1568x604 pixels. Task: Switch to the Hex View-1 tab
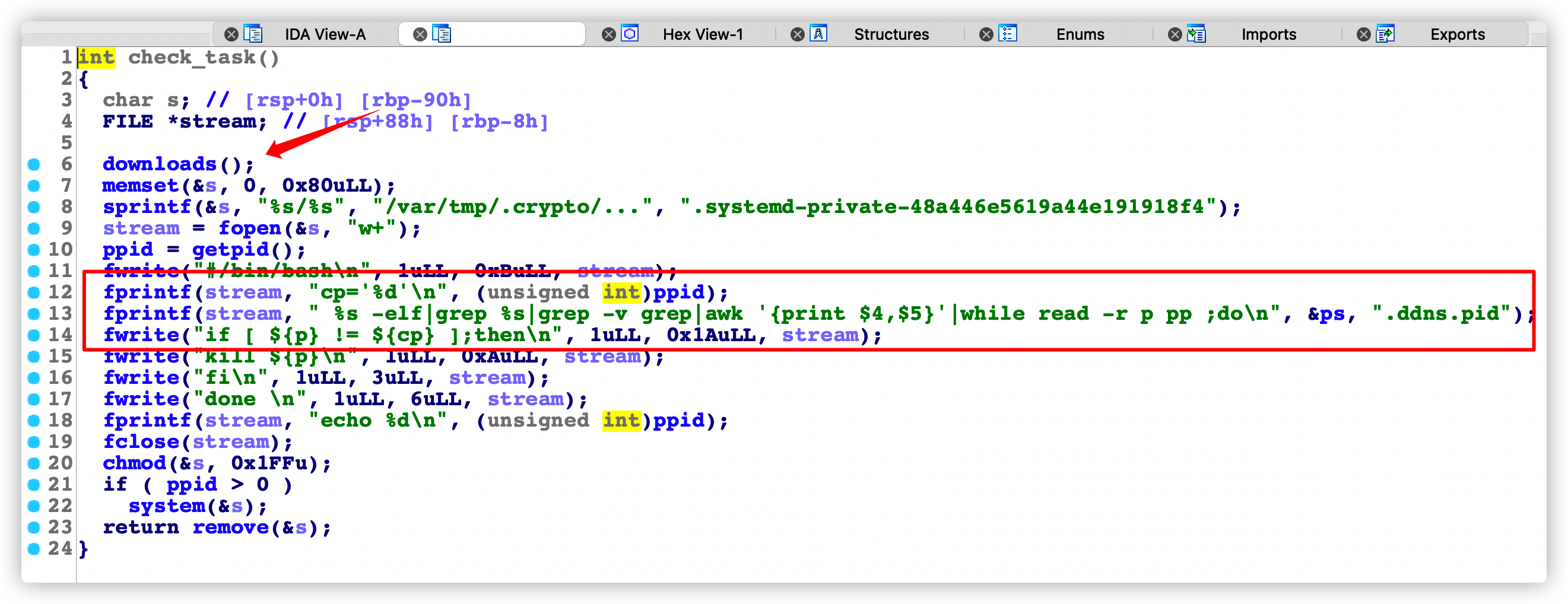tap(703, 34)
